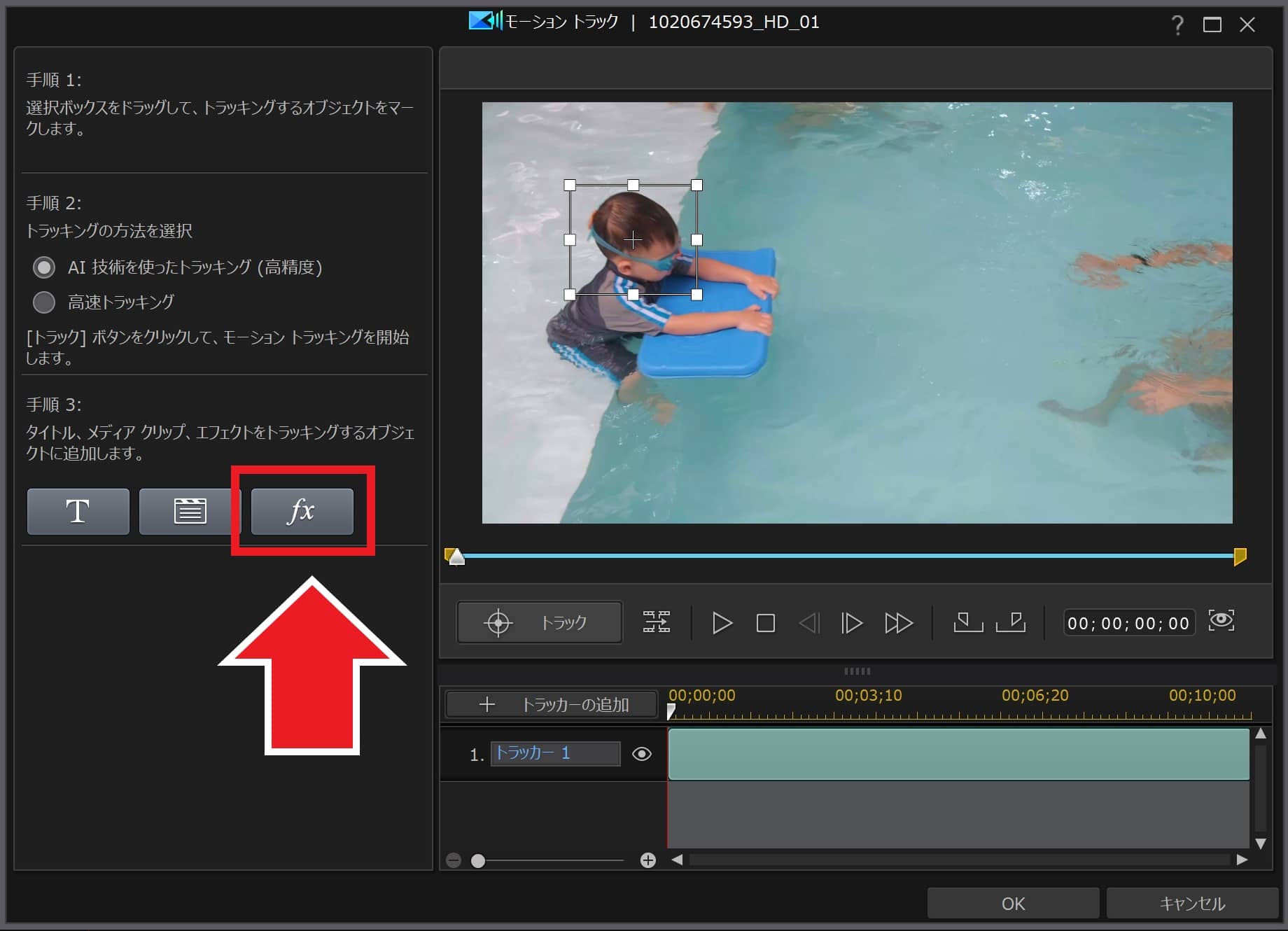Click the tracking box center crosshair

coord(633,240)
